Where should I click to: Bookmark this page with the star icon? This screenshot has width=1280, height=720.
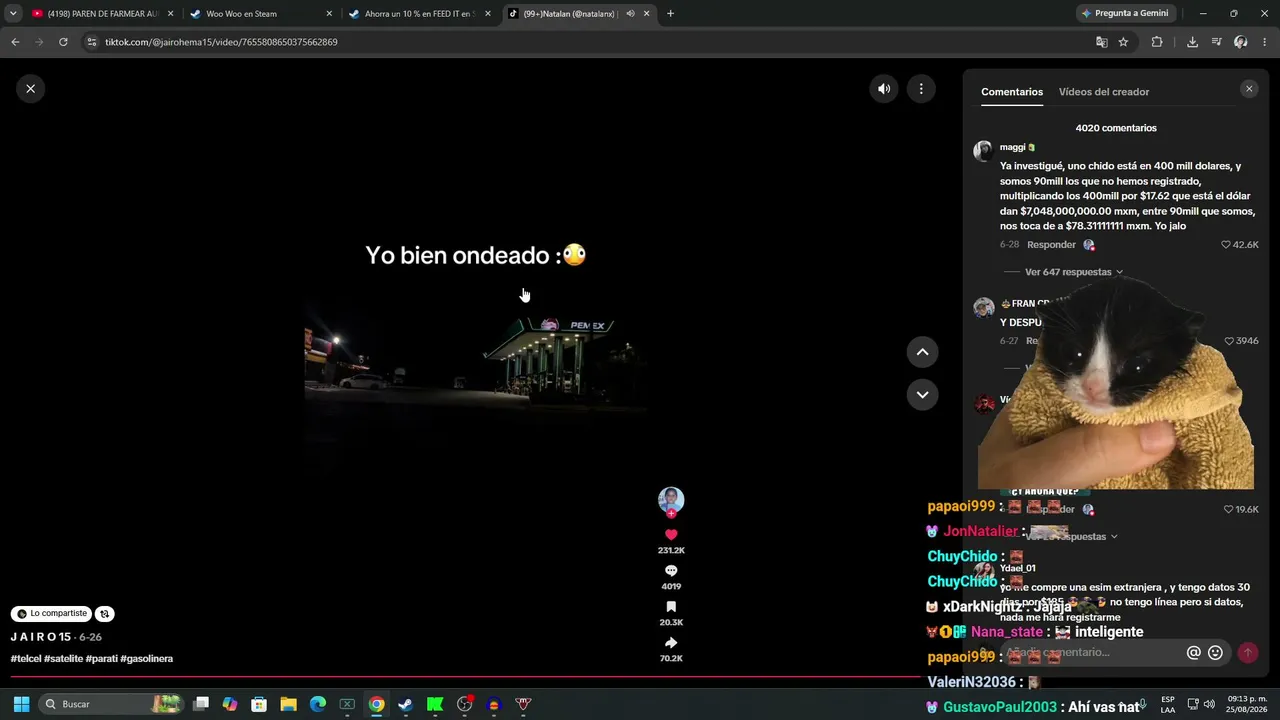tap(1123, 42)
